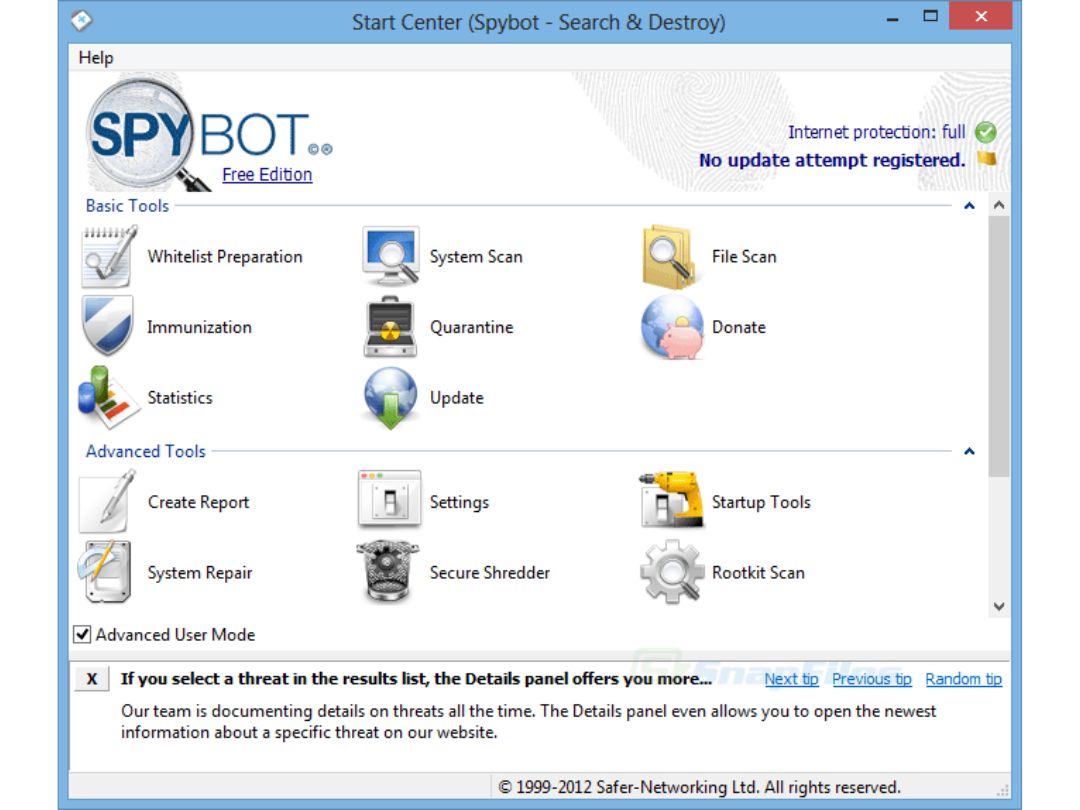
Task: Show a Random tip
Action: pyautogui.click(x=964, y=679)
